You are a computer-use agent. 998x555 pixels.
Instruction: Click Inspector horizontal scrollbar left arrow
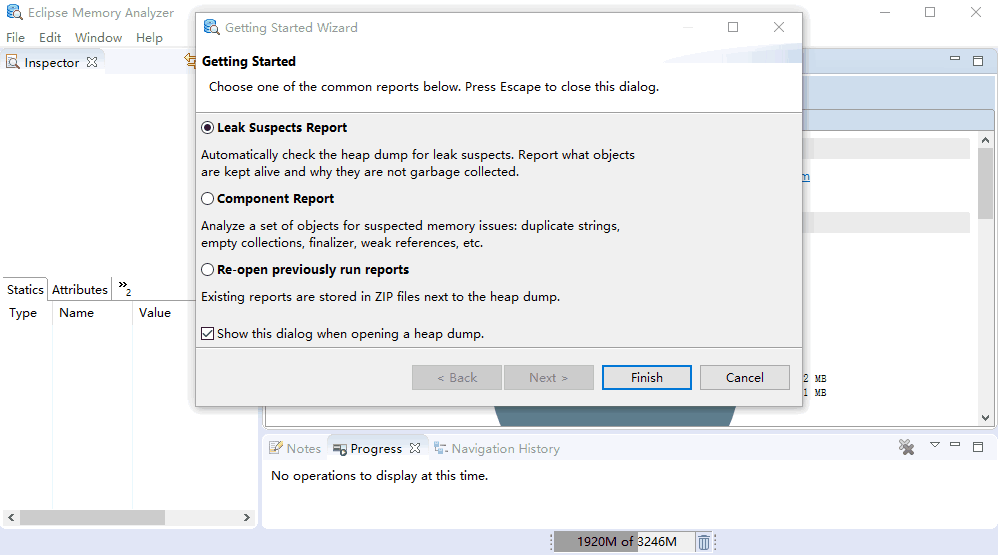point(11,517)
